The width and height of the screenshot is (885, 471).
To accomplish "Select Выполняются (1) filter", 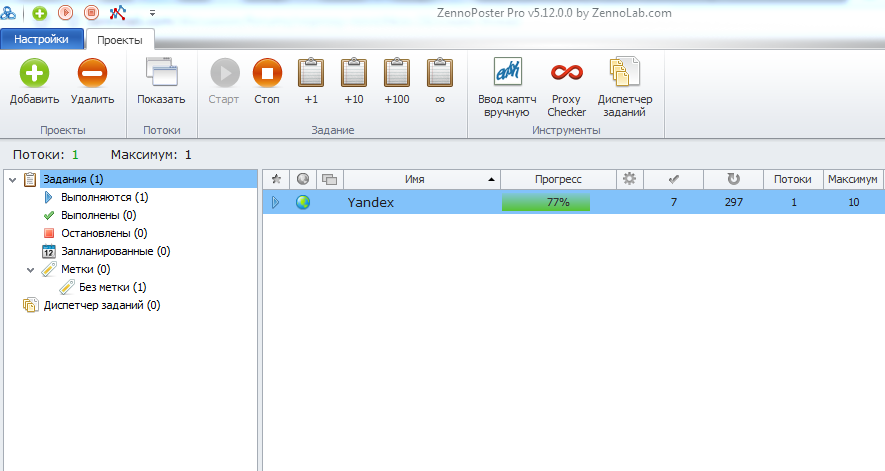I will click(104, 198).
